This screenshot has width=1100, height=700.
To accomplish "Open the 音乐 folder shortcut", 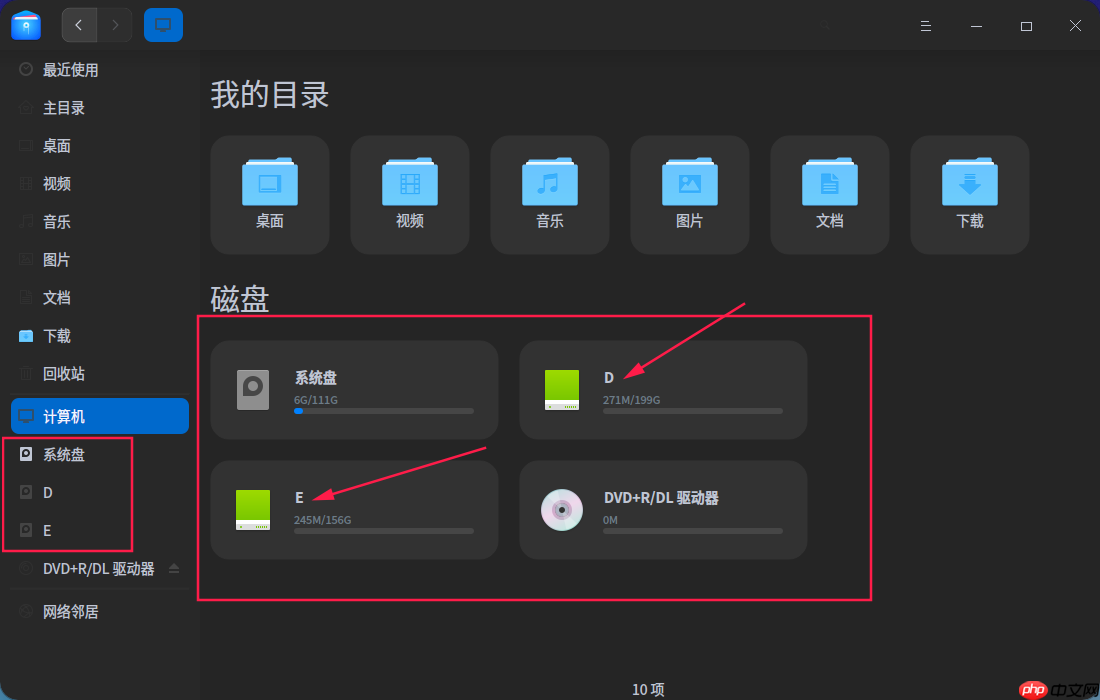I will tap(549, 190).
